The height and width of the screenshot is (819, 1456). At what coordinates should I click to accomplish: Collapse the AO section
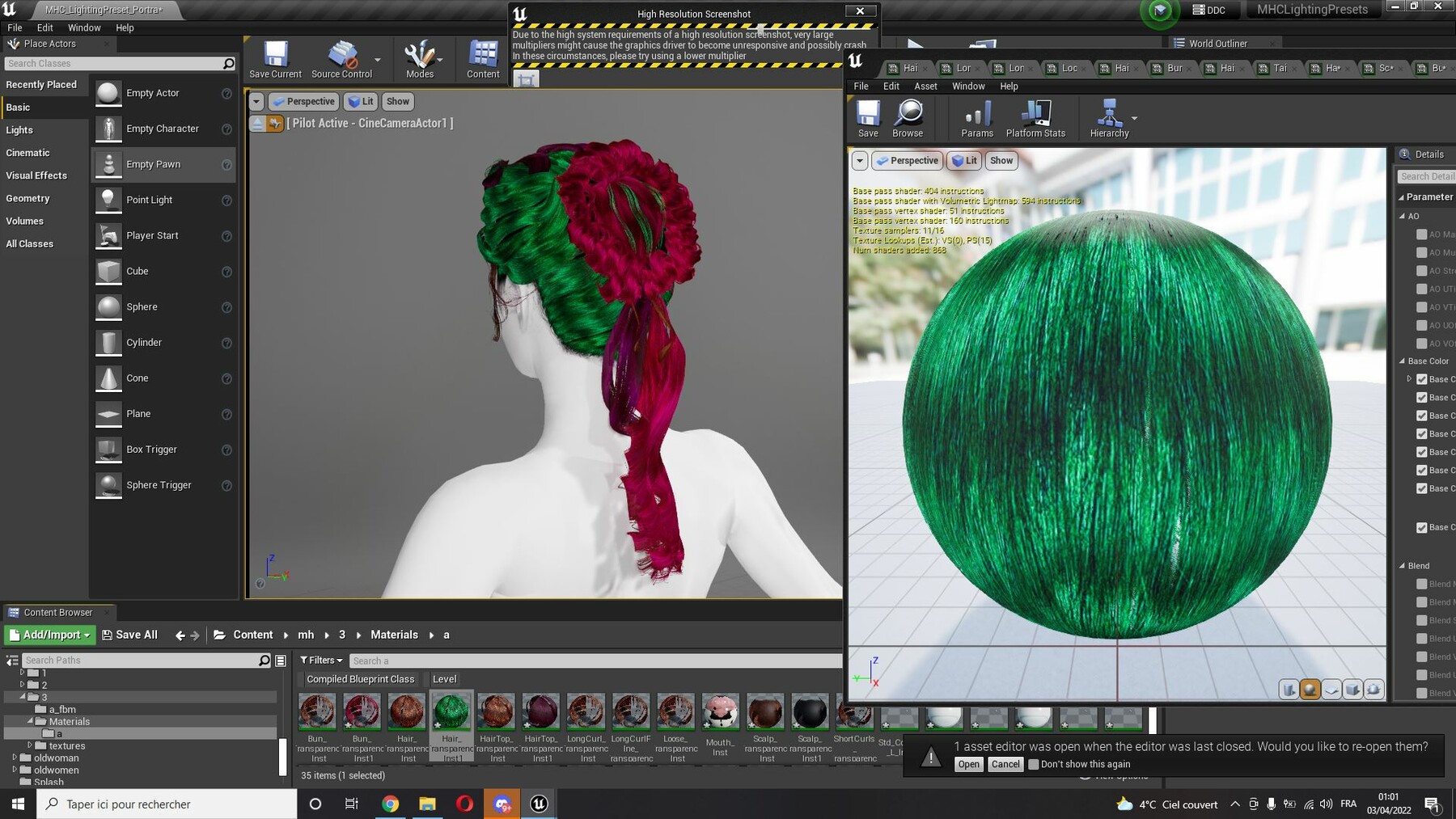(x=1402, y=217)
